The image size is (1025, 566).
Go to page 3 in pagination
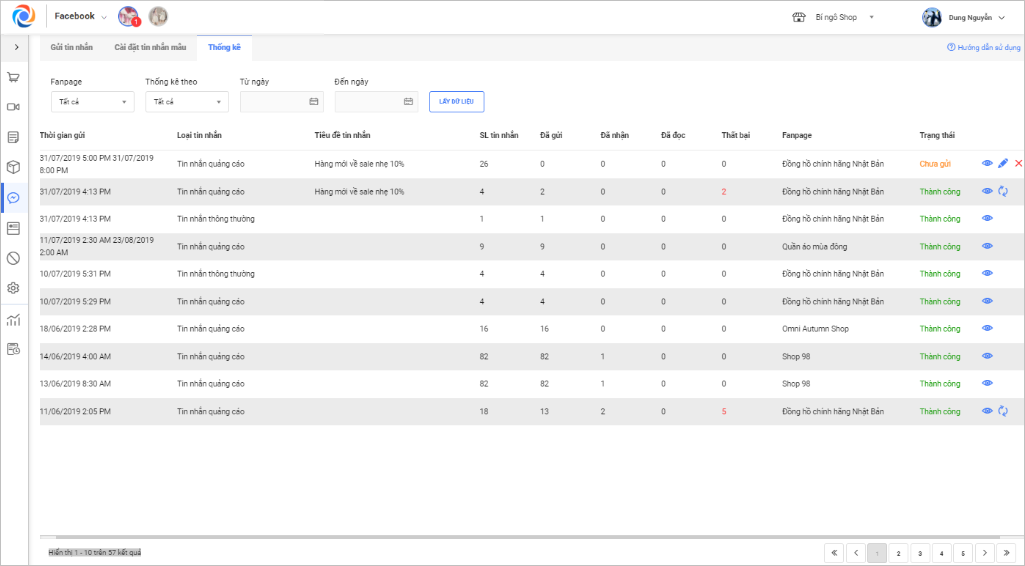(x=919, y=553)
